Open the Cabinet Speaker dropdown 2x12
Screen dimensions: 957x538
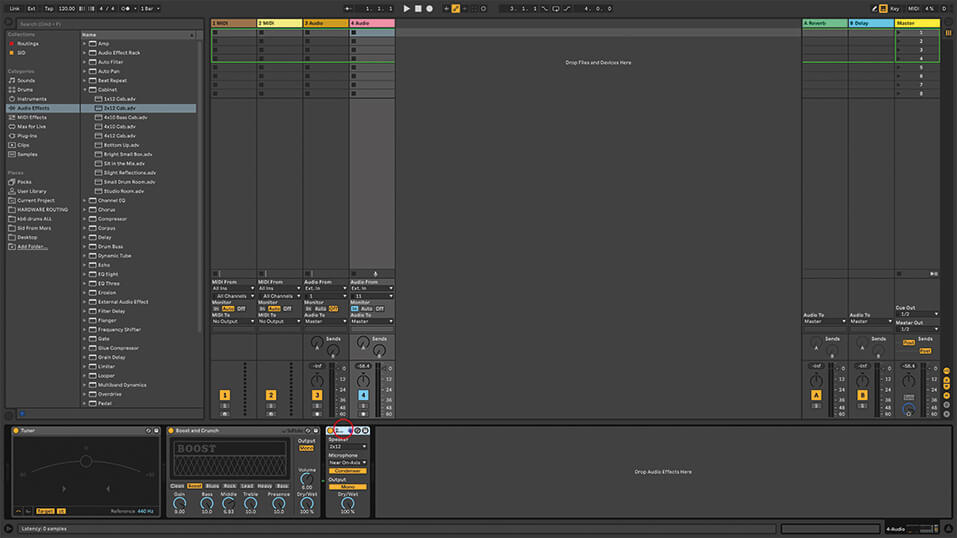click(347, 447)
